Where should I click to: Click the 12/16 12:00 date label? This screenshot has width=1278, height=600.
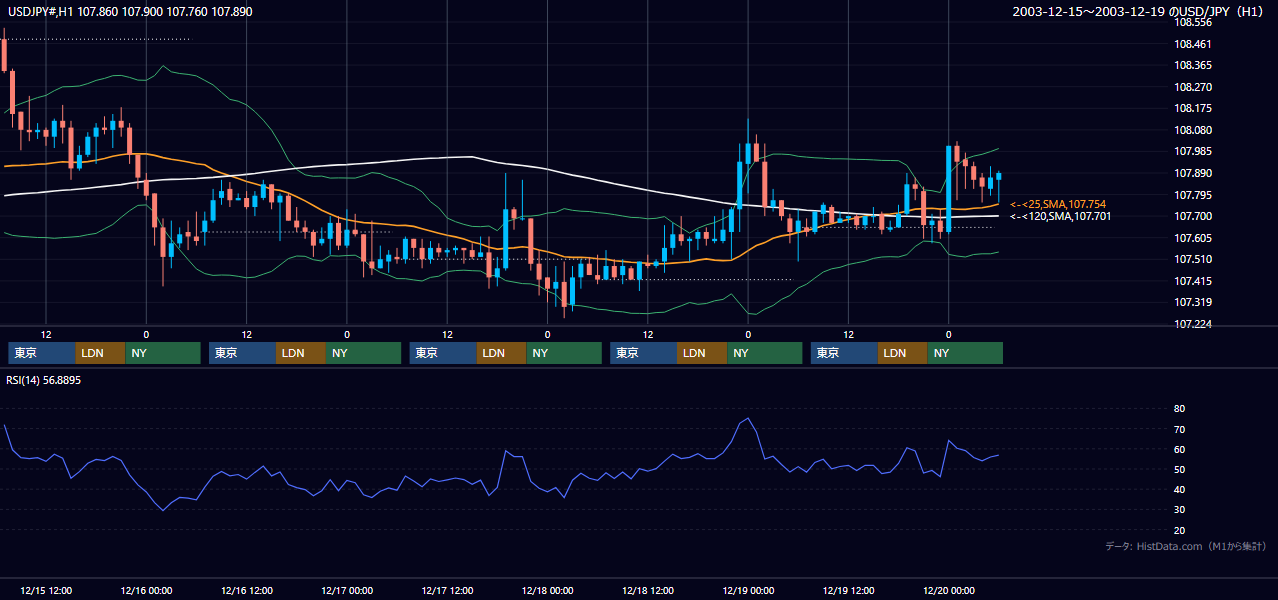[247, 590]
